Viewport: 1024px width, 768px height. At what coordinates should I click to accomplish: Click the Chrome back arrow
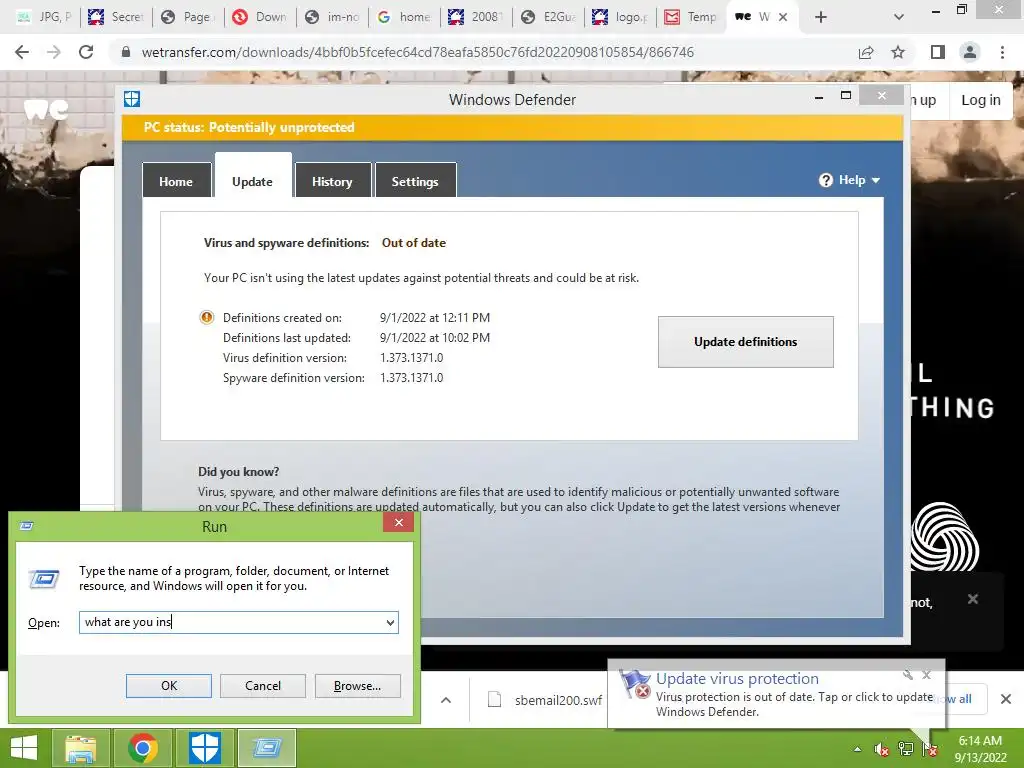[x=22, y=52]
